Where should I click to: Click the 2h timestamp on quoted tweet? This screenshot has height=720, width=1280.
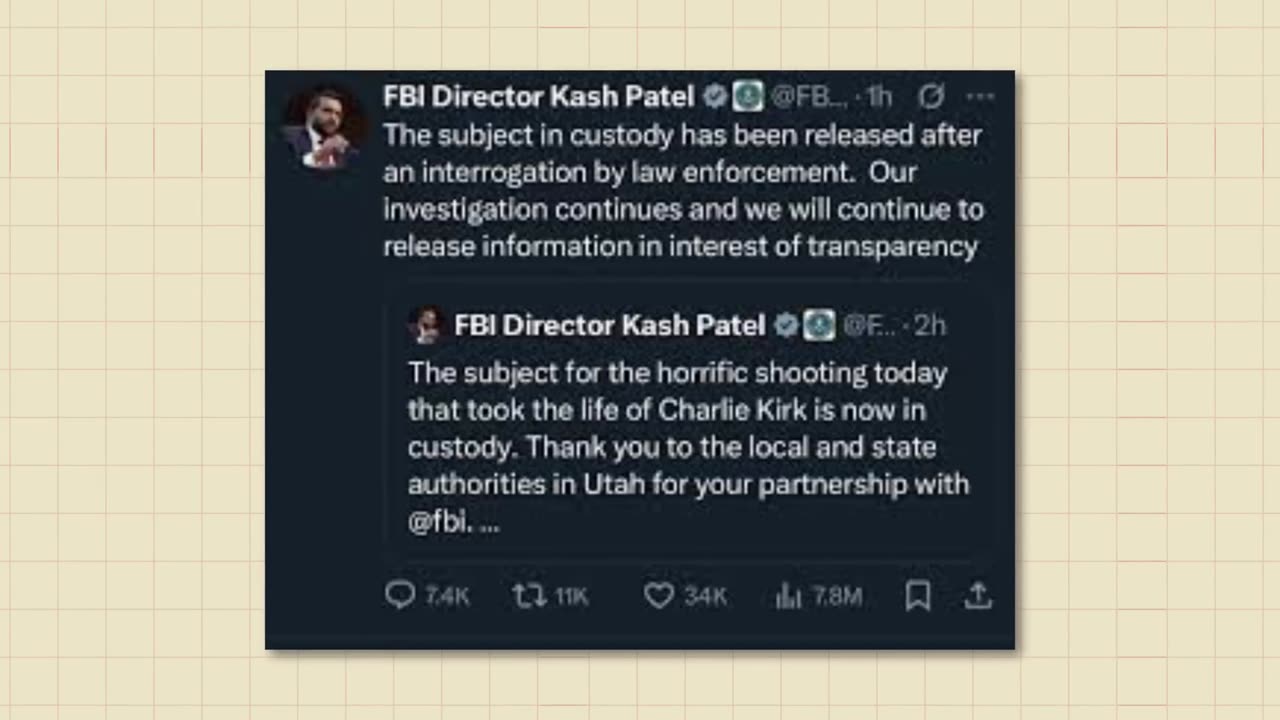coord(929,325)
